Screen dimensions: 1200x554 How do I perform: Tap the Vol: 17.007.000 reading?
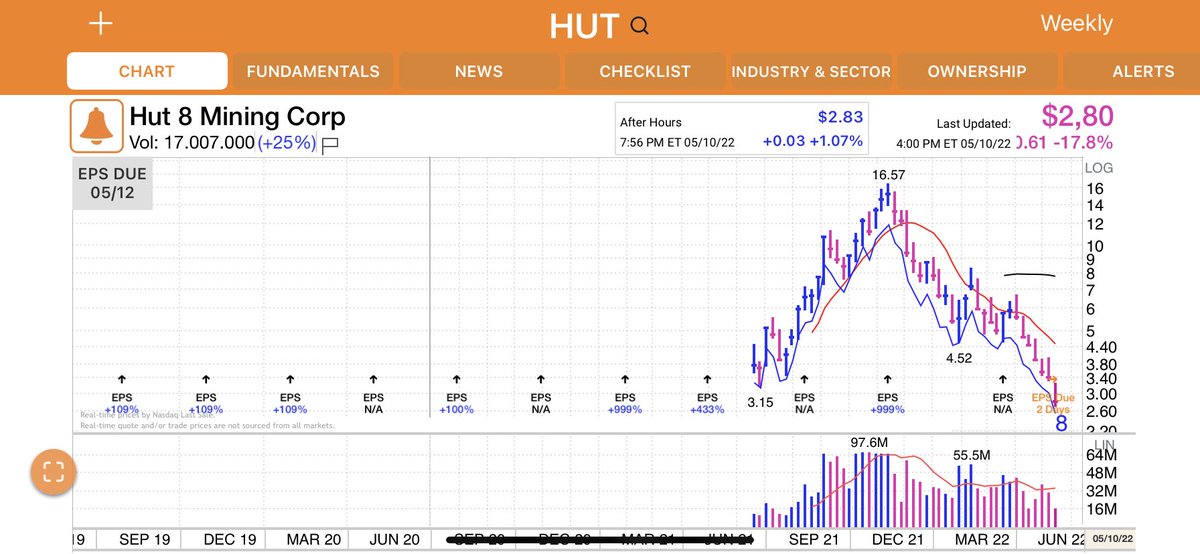(x=191, y=143)
